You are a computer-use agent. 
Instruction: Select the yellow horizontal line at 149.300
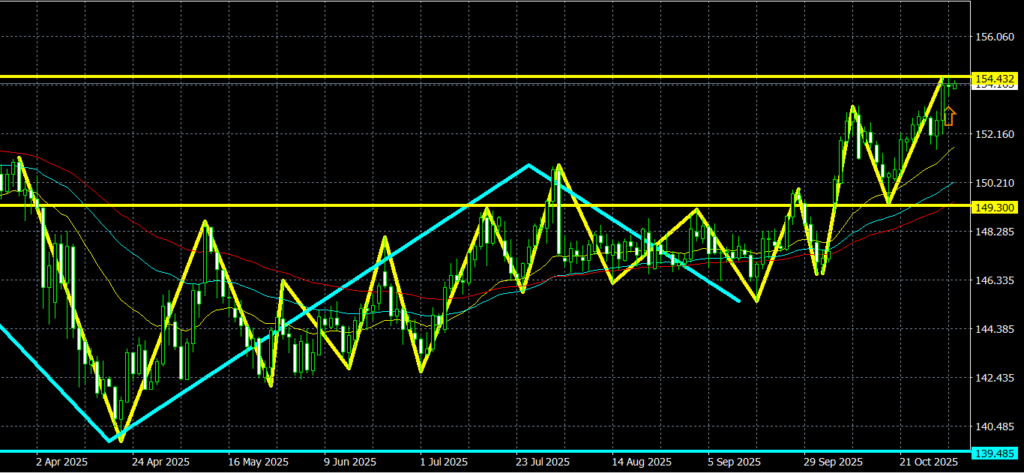(x=300, y=205)
